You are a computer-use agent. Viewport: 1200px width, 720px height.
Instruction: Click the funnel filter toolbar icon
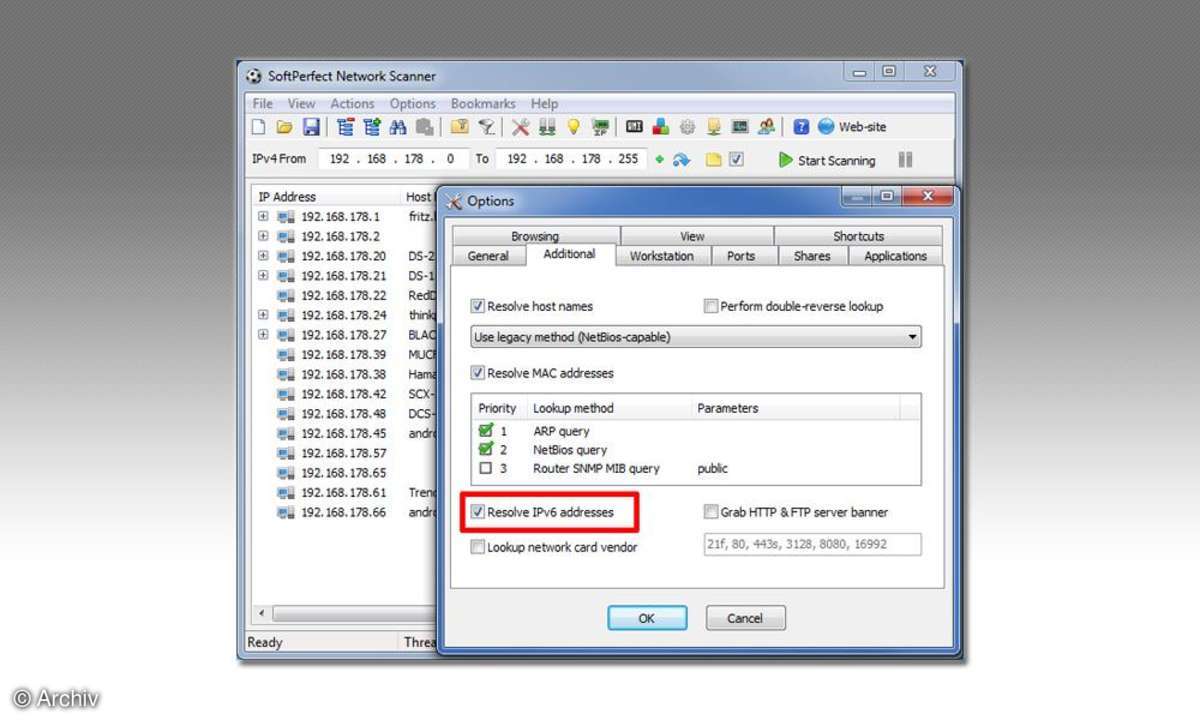(x=486, y=127)
